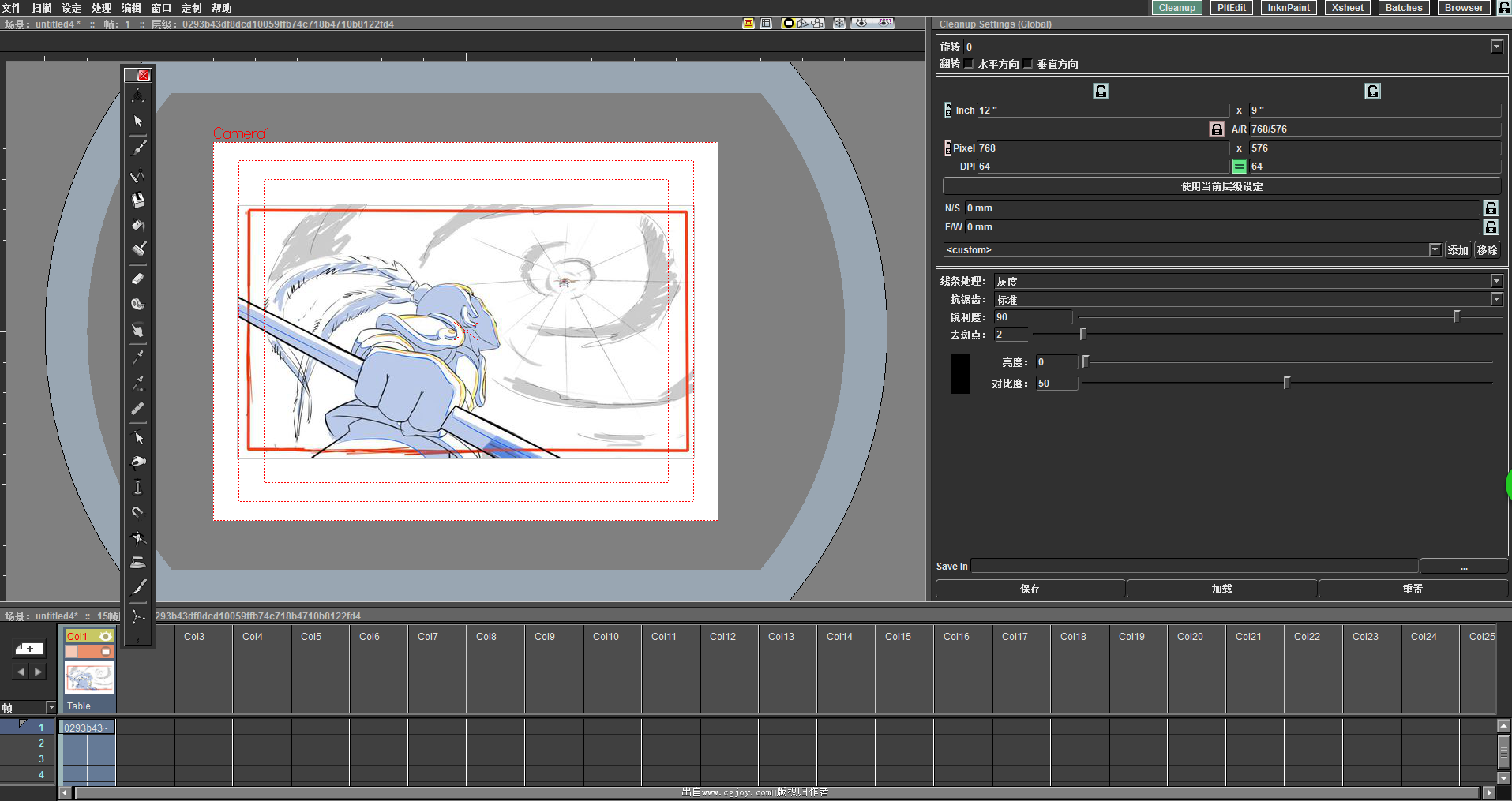Select the Animate edit tool
Viewport: 1512px width, 801px height.
click(138, 96)
